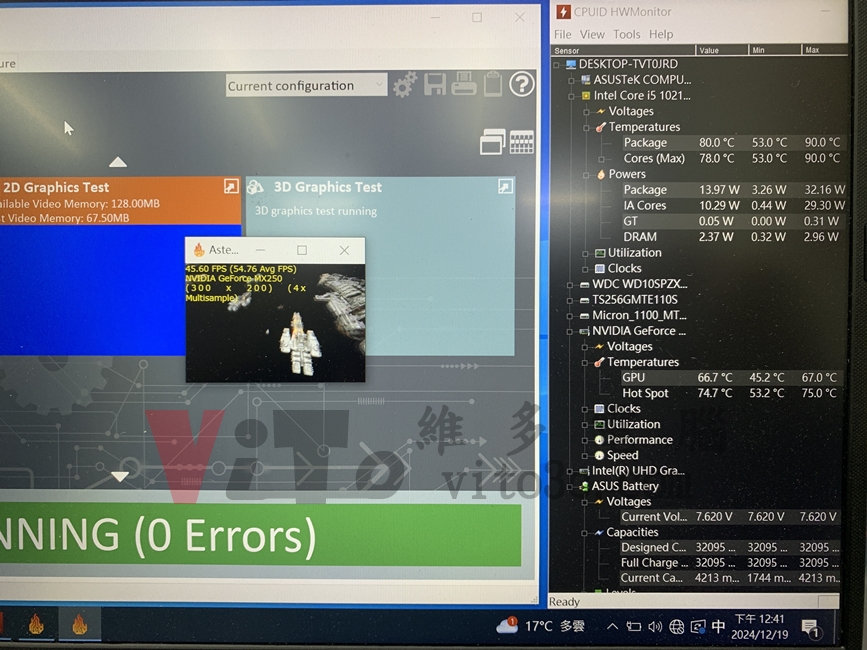Select the 2D Graphics Test tile header
This screenshot has width=867, height=650.
pyautogui.click(x=120, y=201)
